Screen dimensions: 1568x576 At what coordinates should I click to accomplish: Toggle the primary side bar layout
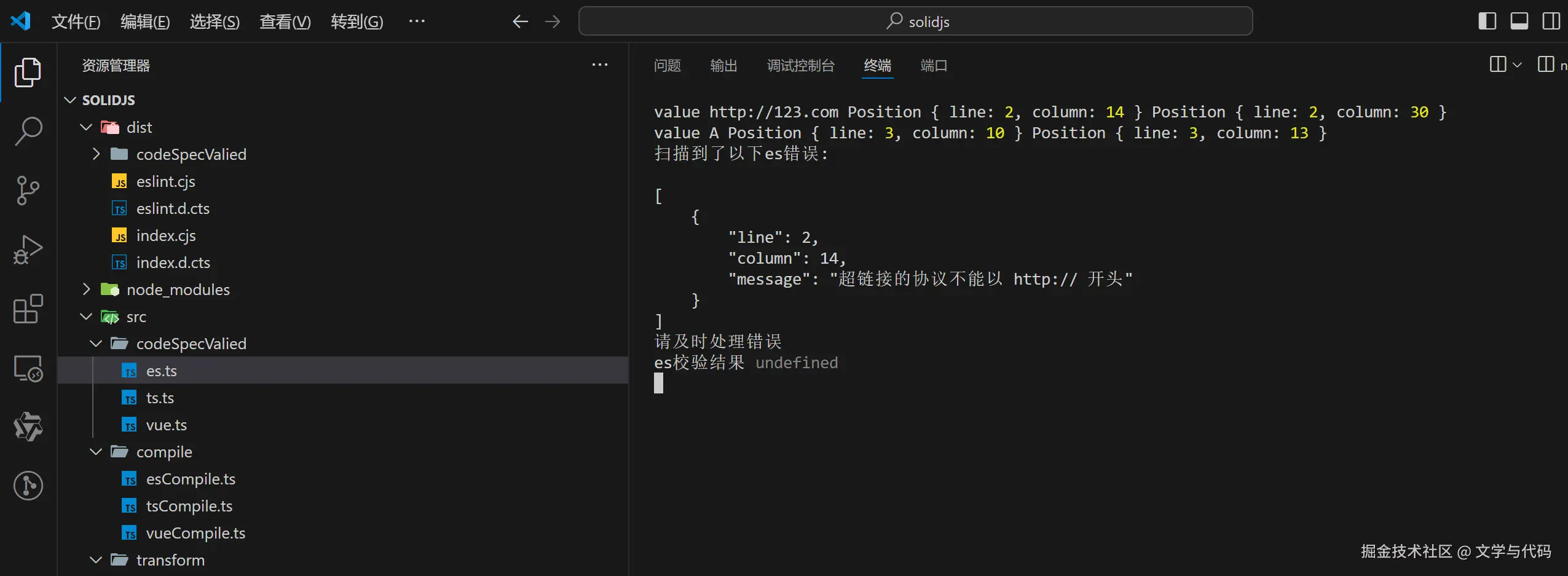pyautogui.click(x=1487, y=22)
